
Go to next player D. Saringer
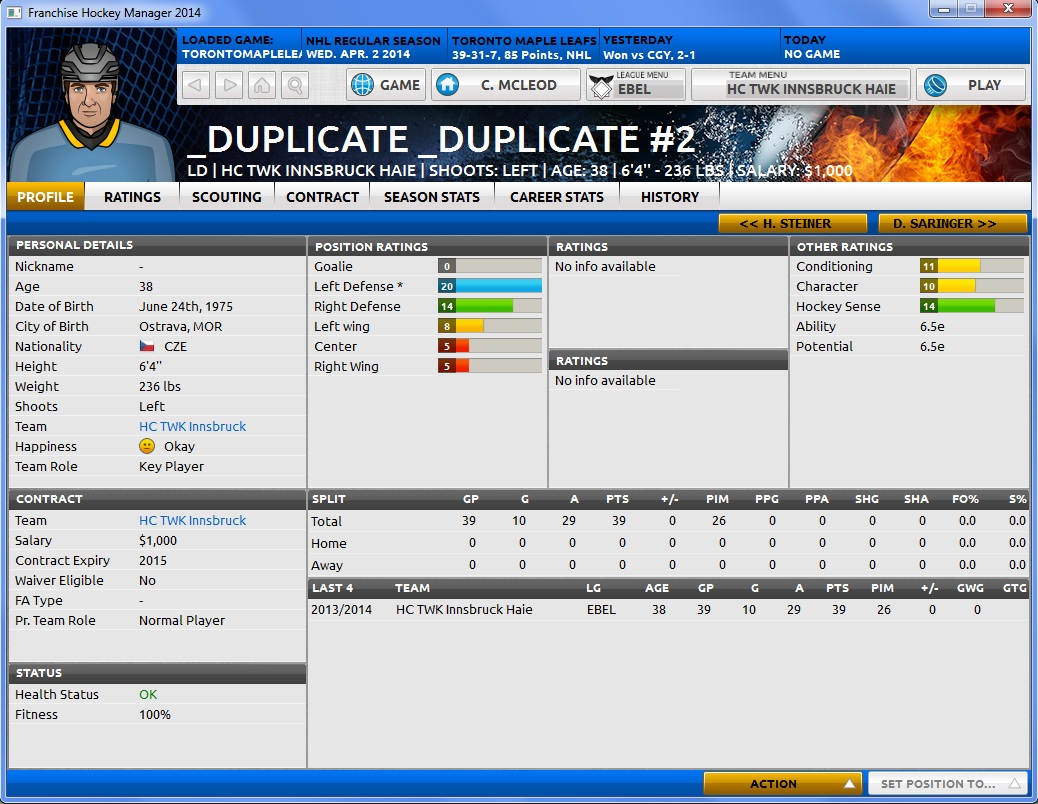(953, 224)
